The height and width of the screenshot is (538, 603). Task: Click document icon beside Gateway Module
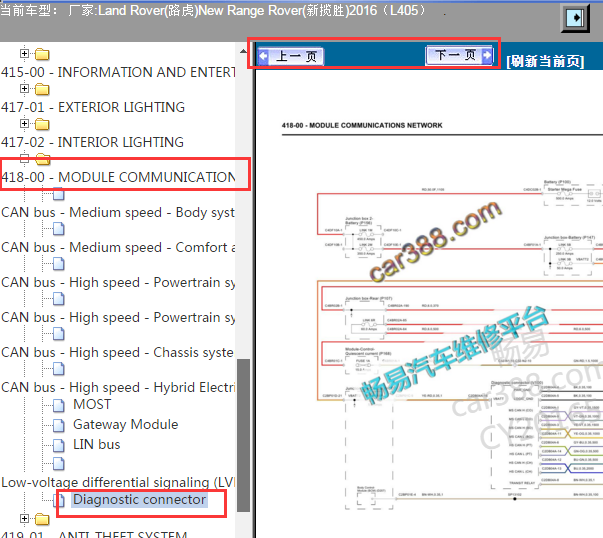(x=59, y=425)
